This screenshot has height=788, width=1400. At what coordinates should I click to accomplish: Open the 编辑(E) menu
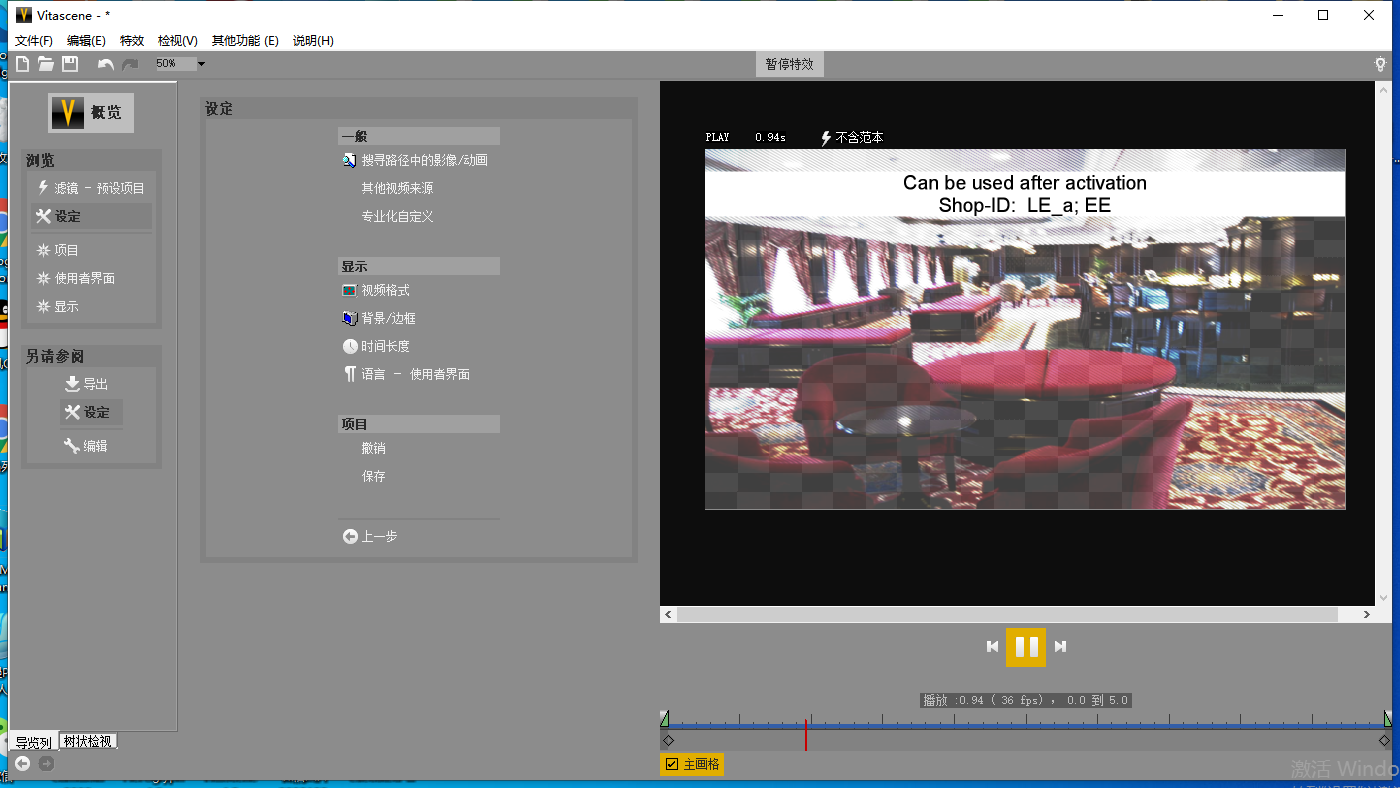coord(86,41)
